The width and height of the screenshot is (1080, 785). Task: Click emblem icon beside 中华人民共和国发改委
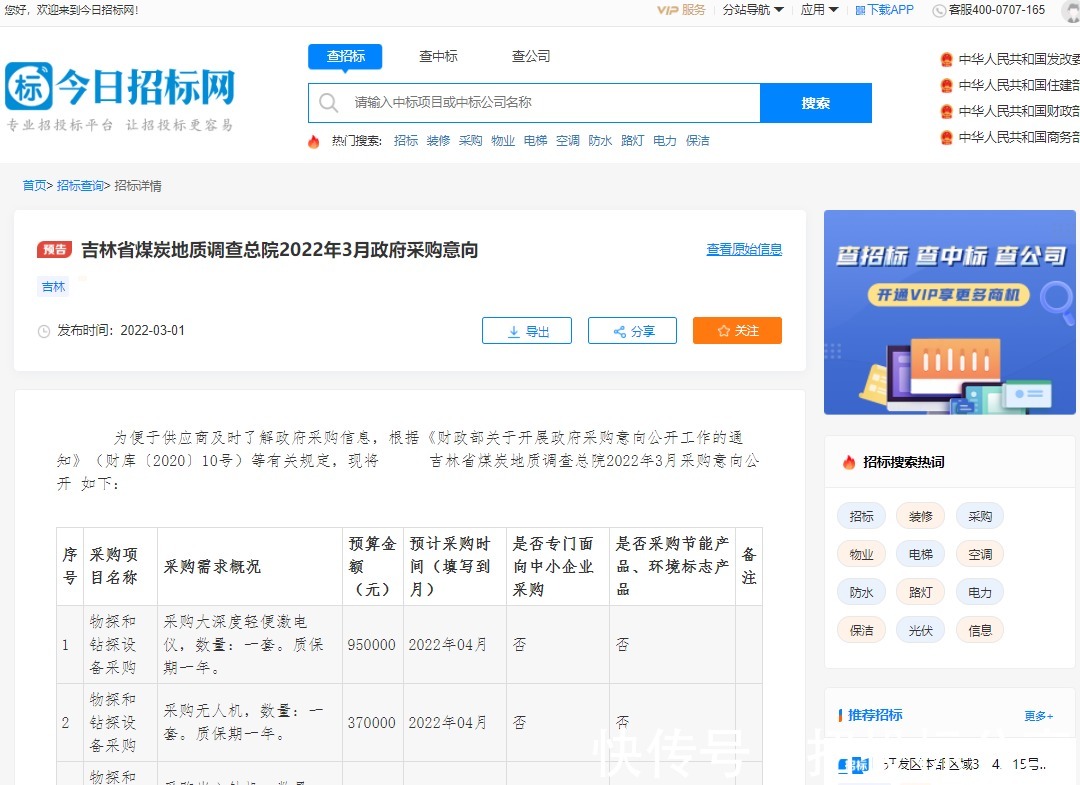click(x=946, y=59)
